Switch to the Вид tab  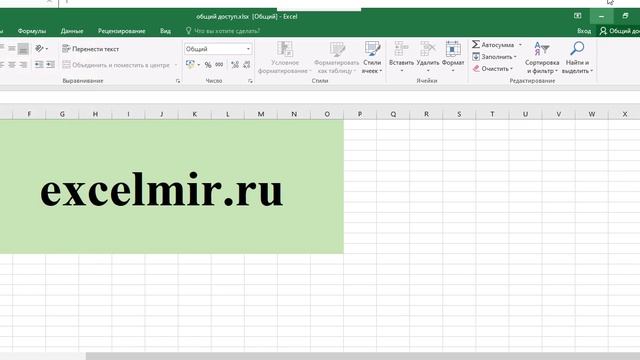(x=165, y=31)
